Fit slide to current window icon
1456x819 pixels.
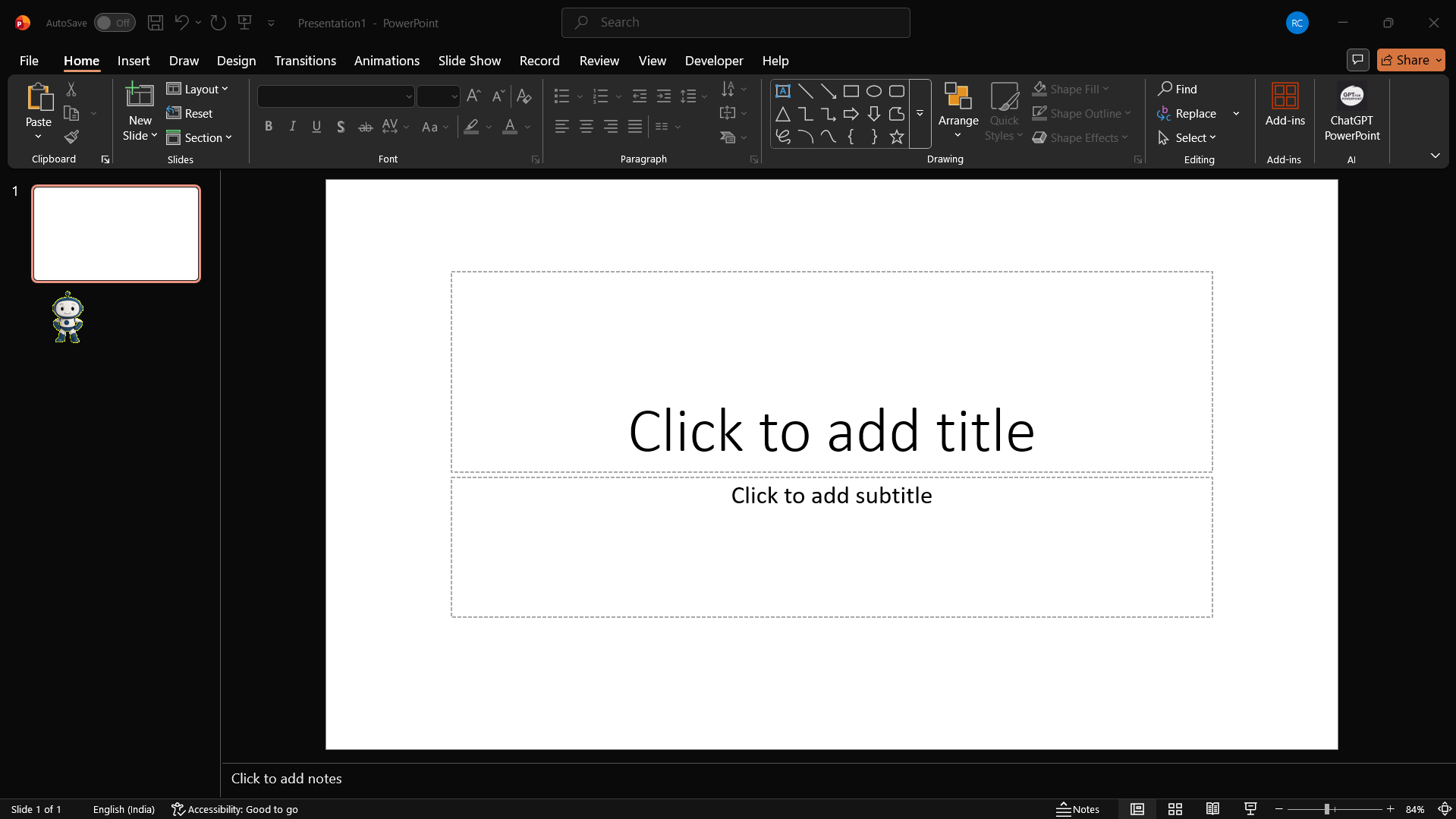(x=1445, y=809)
